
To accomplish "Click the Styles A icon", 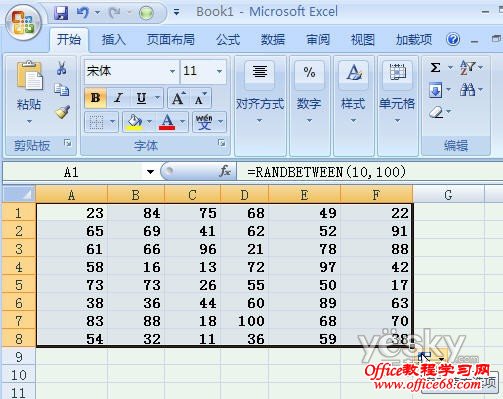I will point(353,72).
